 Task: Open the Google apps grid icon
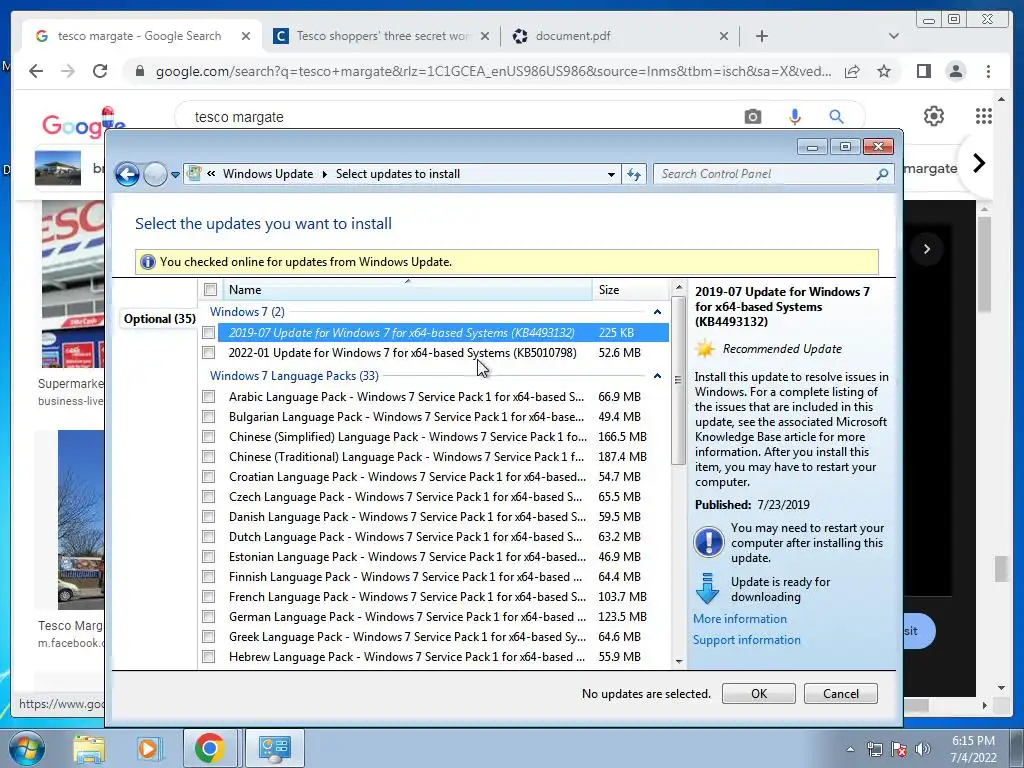point(984,116)
